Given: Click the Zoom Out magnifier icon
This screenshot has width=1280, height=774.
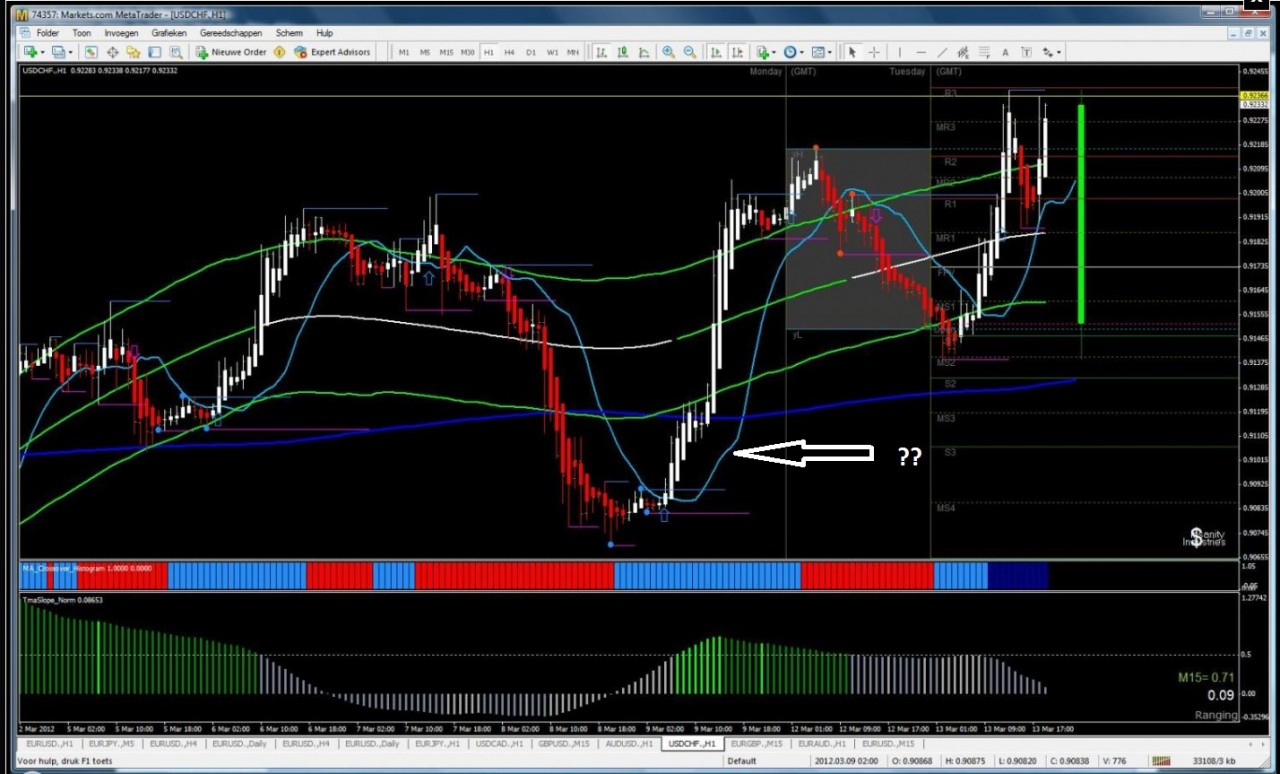Looking at the screenshot, I should point(689,52).
